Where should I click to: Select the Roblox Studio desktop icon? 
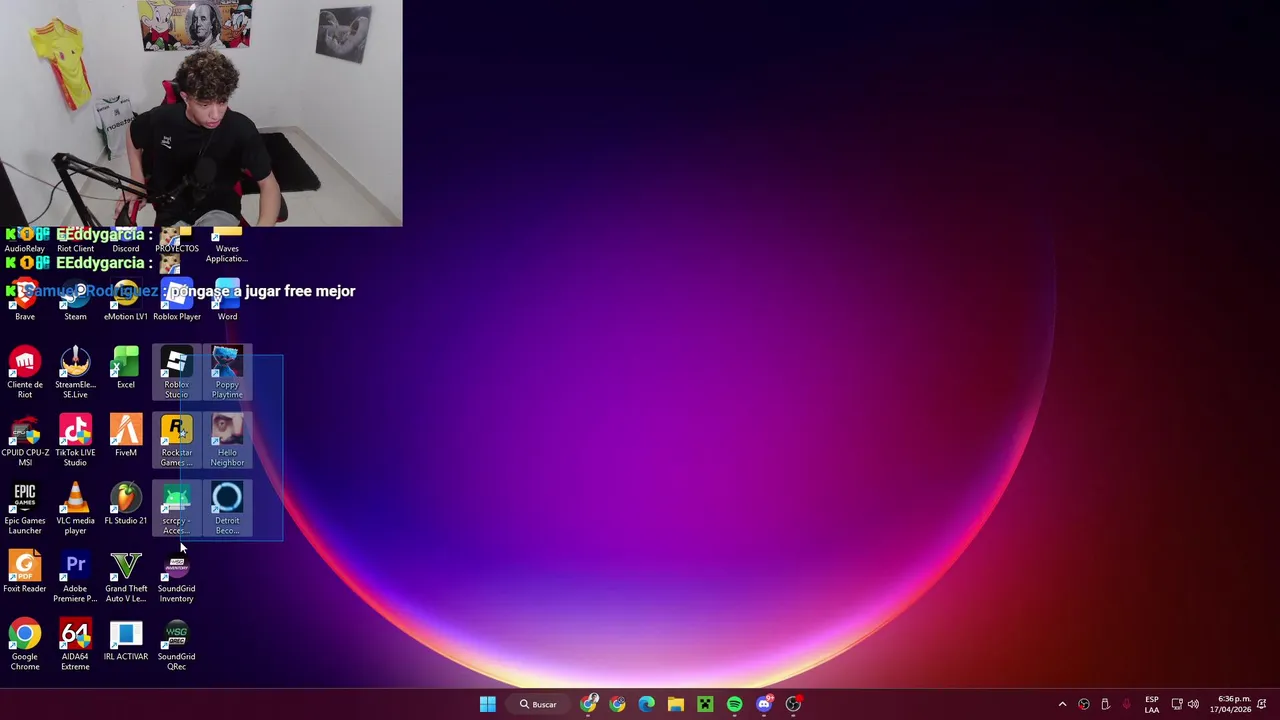pyautogui.click(x=176, y=372)
